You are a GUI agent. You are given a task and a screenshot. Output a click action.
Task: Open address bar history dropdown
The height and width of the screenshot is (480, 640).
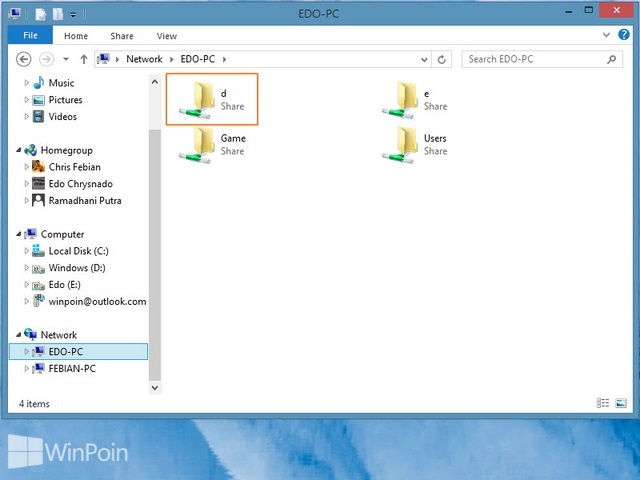point(424,60)
